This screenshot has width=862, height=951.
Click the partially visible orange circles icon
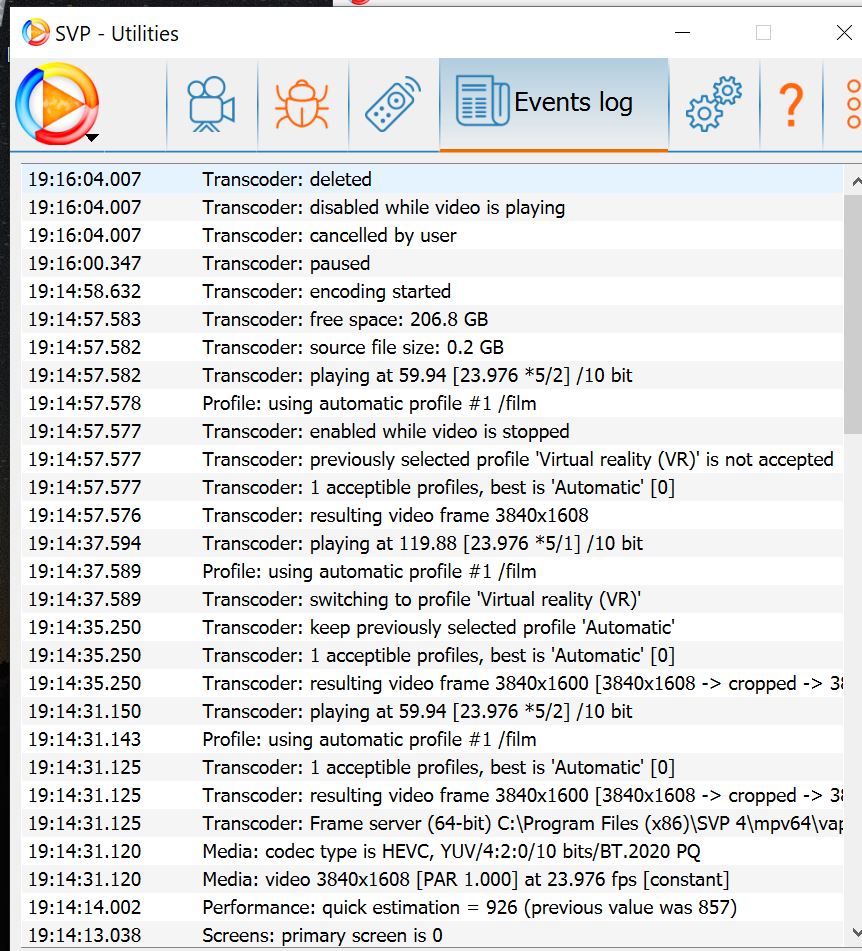pyautogui.click(x=851, y=103)
